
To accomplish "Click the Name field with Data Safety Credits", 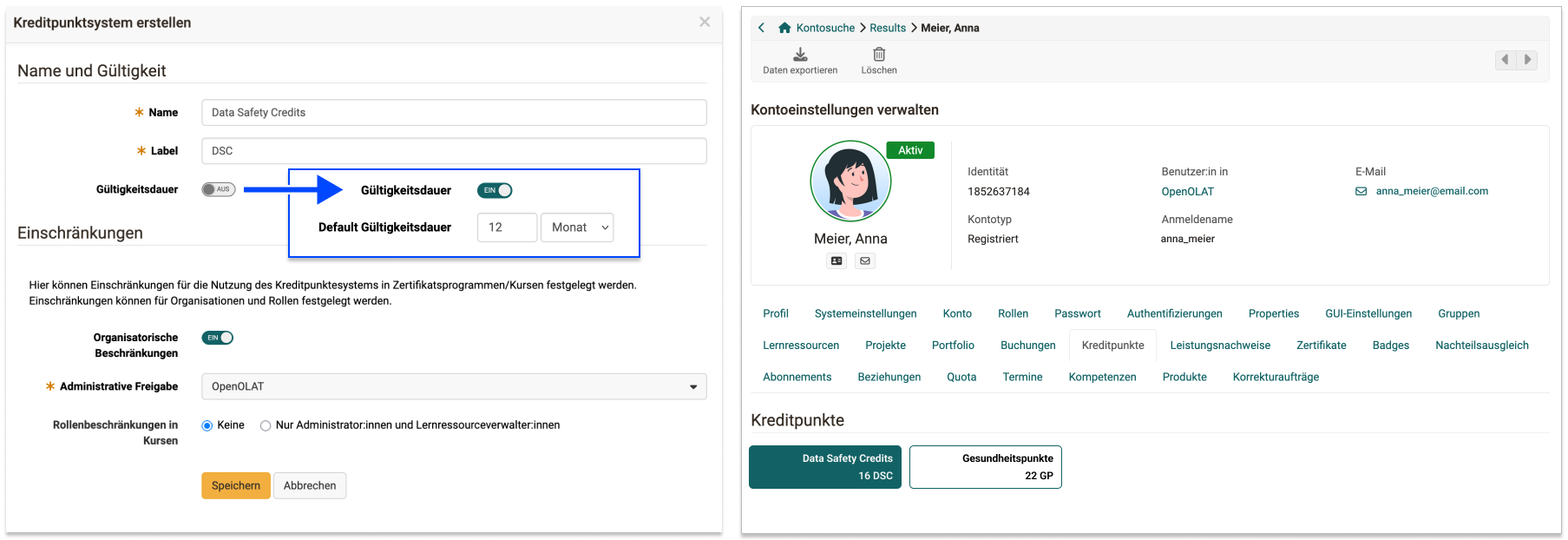I will point(454,113).
